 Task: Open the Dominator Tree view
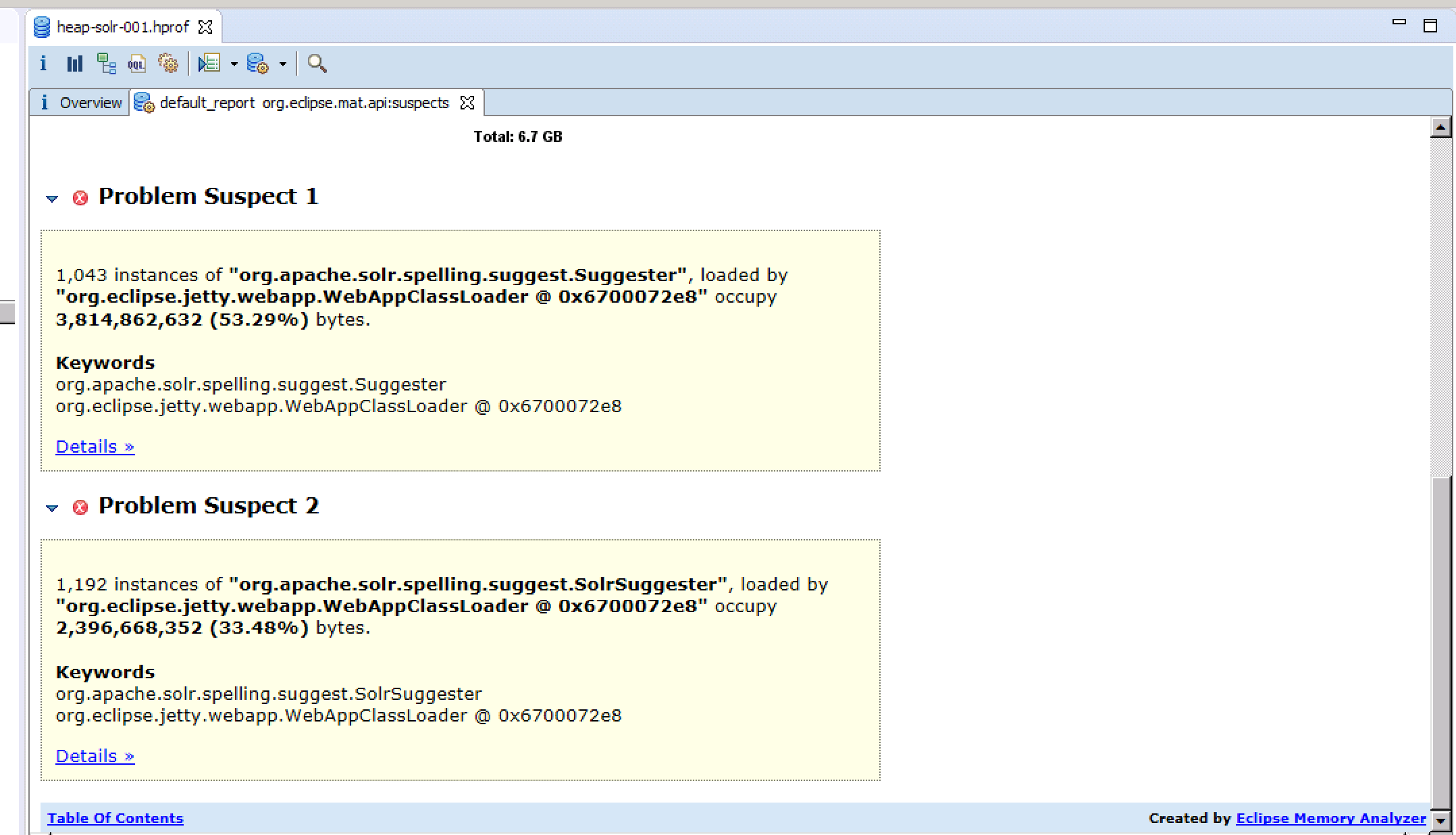point(106,64)
